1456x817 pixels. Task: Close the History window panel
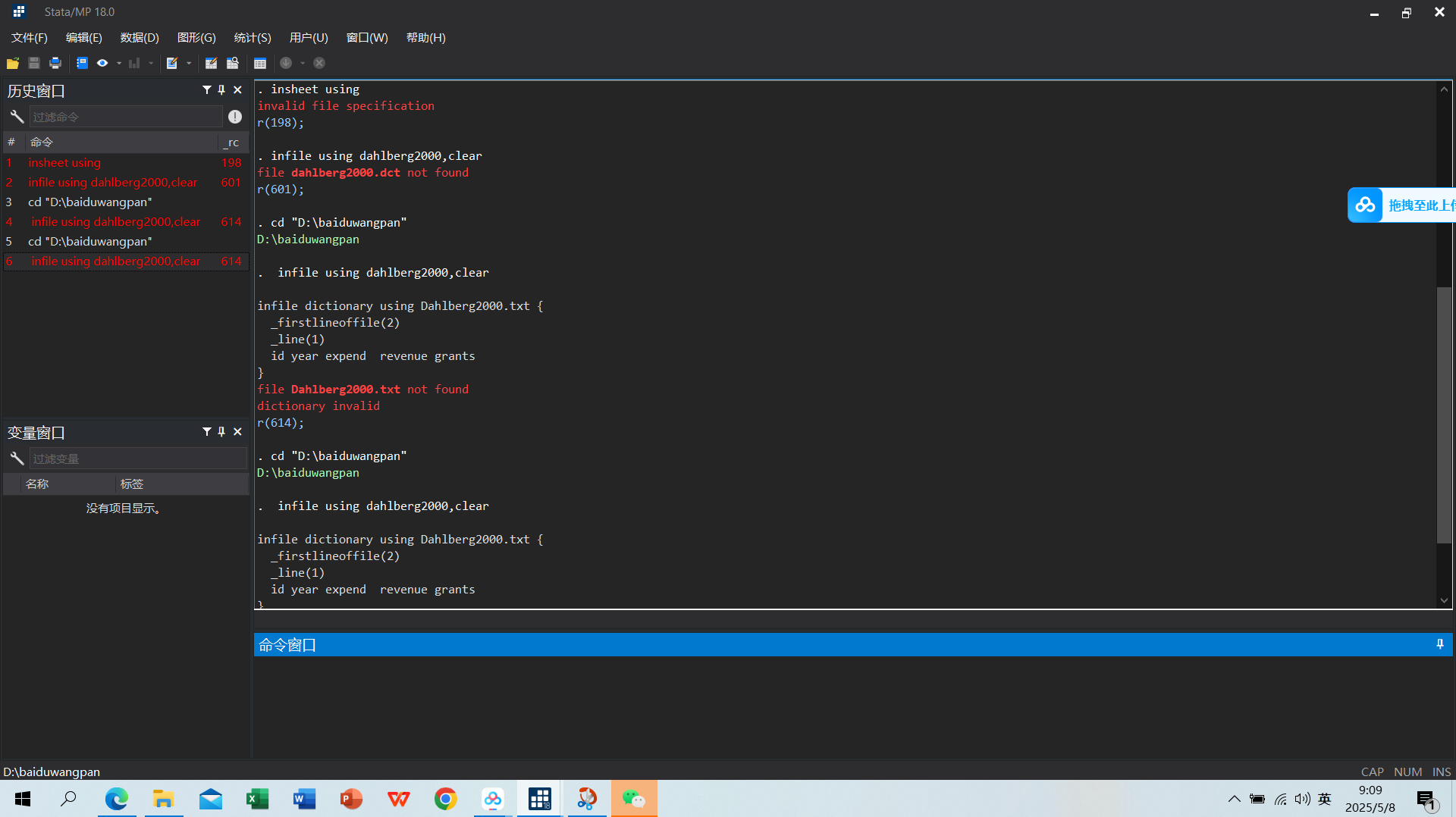point(237,90)
